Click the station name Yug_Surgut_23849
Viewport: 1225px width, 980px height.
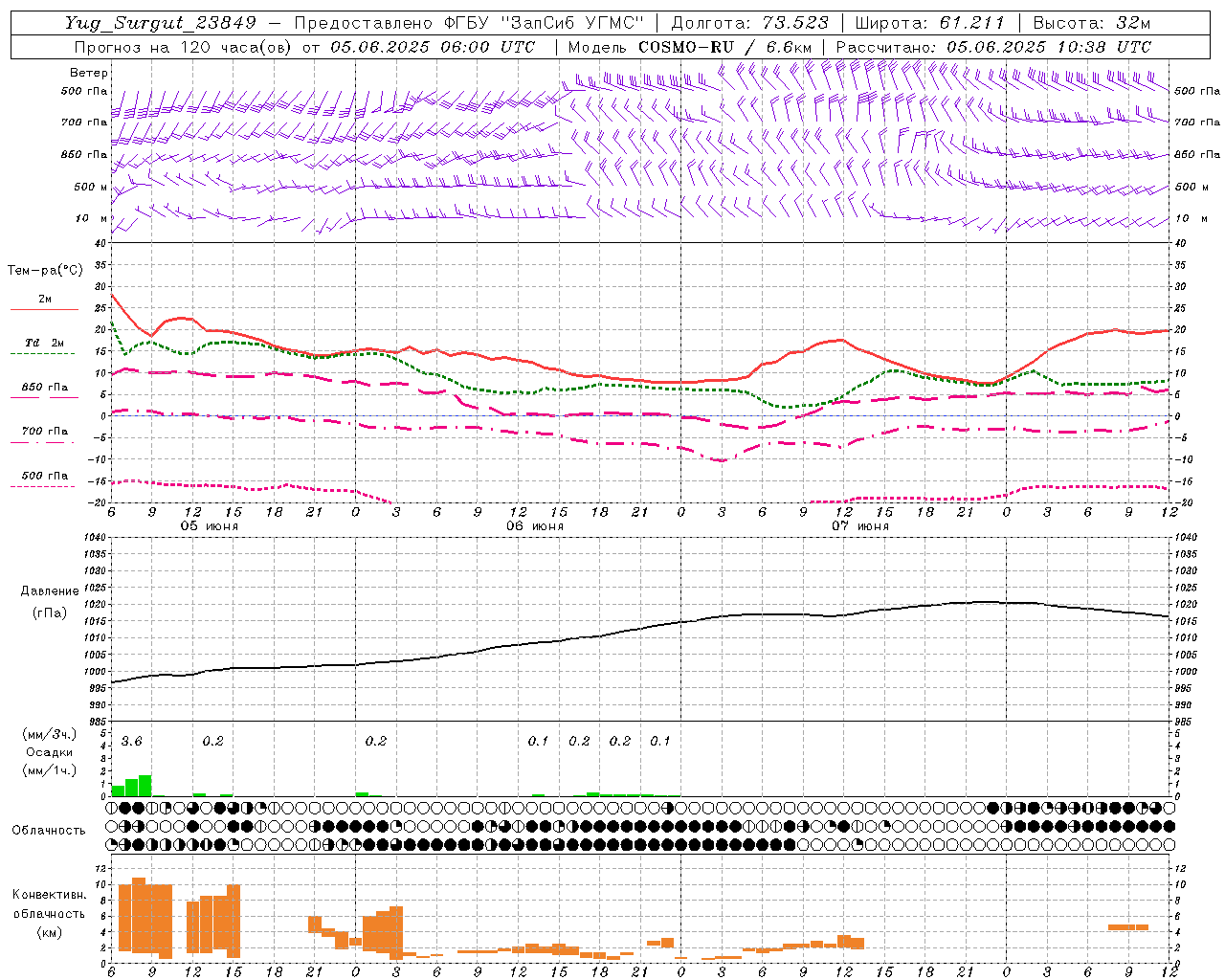coord(161,23)
